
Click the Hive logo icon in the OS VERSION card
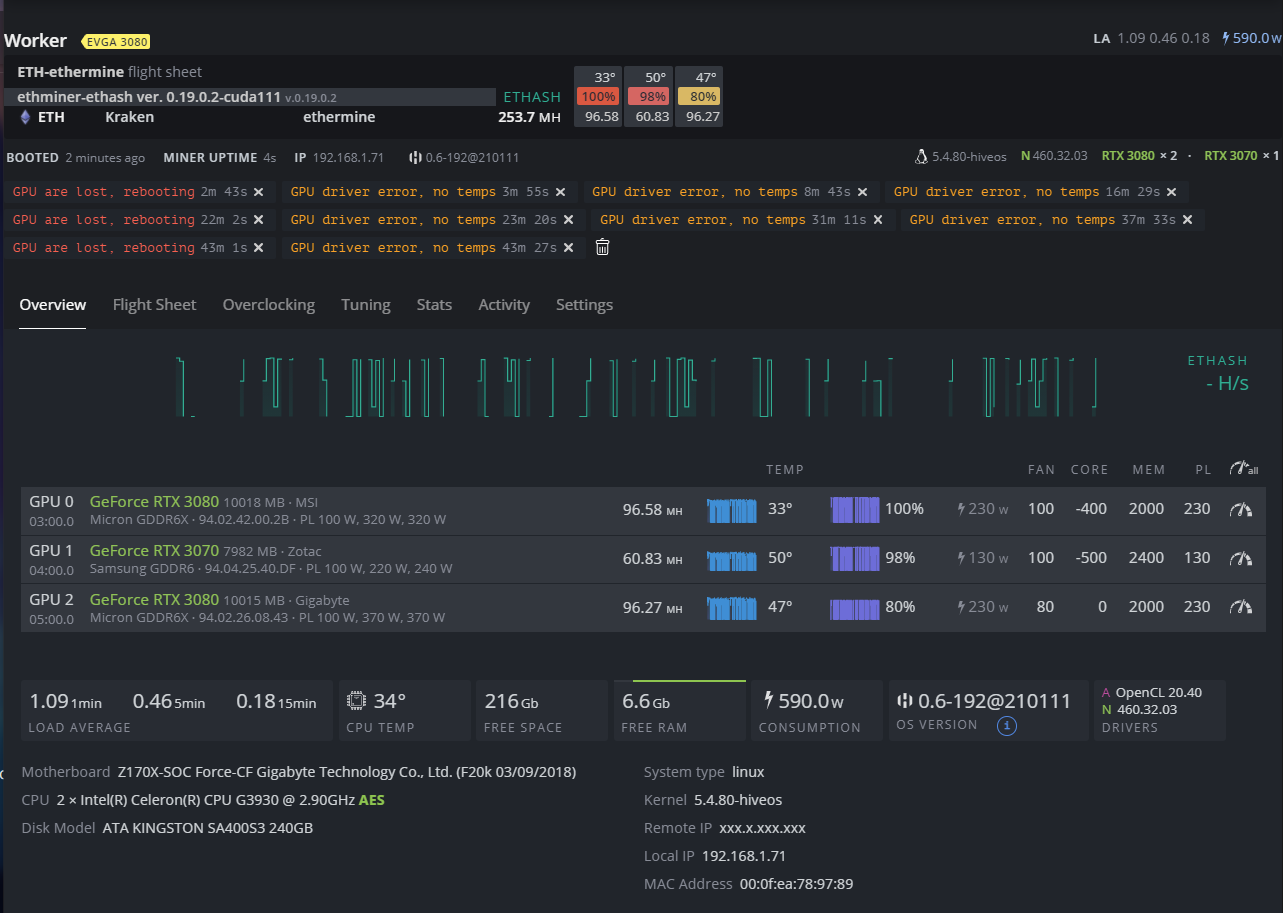[905, 701]
